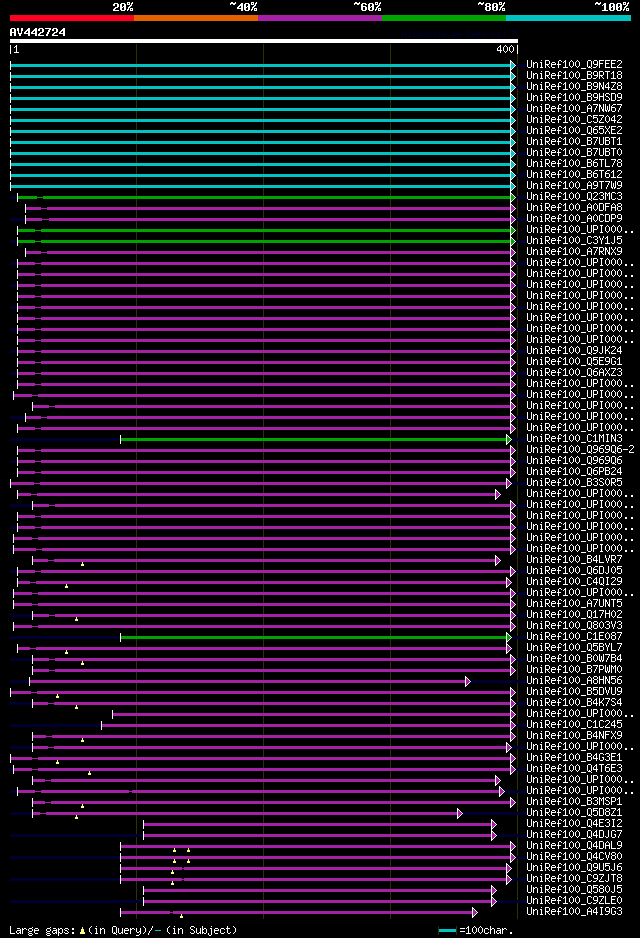This screenshot has width=640, height=938.
Task: Select the query name AV442724
Action: tap(38, 32)
